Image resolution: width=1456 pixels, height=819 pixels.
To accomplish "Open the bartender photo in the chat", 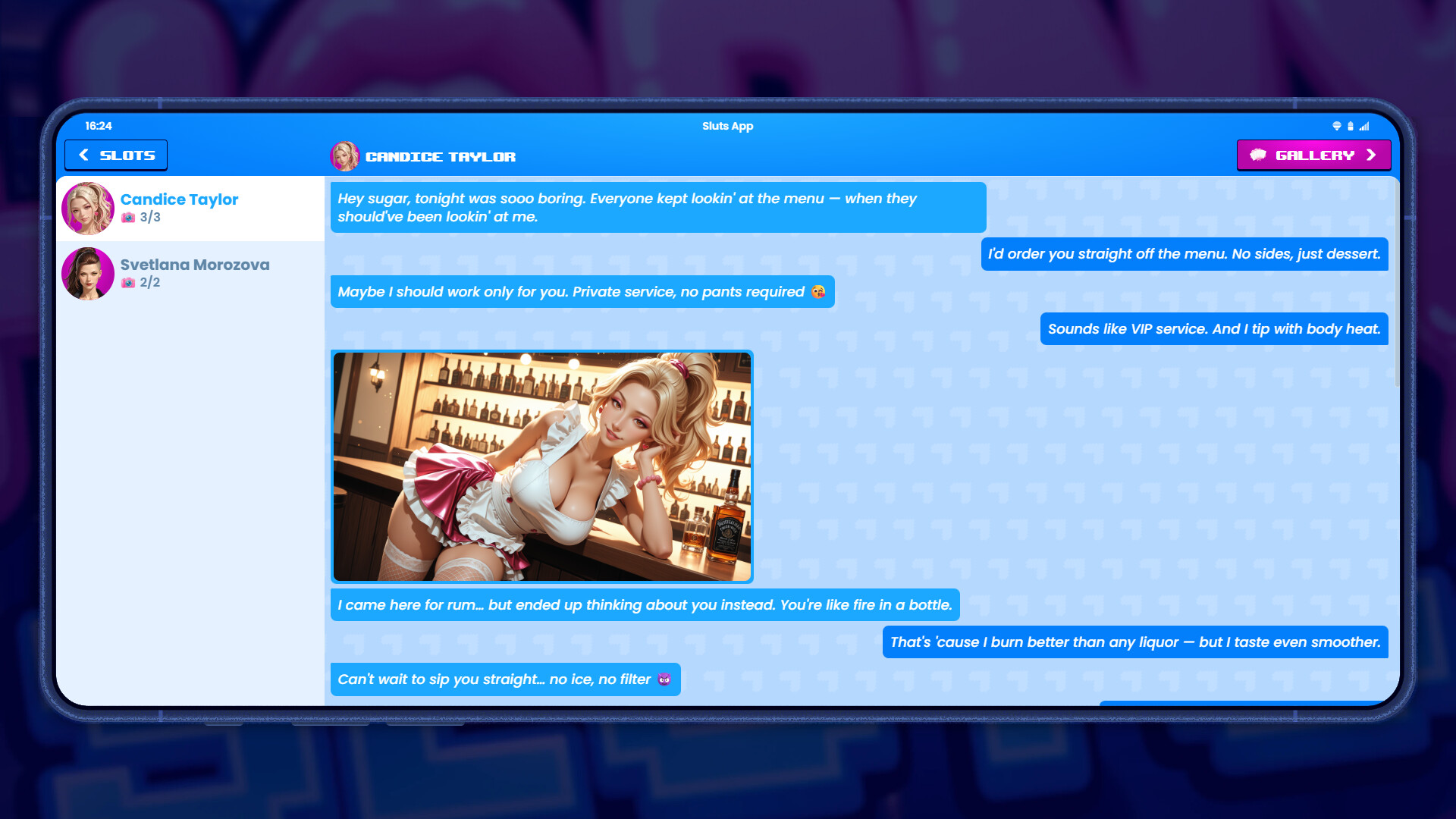I will coord(542,466).
